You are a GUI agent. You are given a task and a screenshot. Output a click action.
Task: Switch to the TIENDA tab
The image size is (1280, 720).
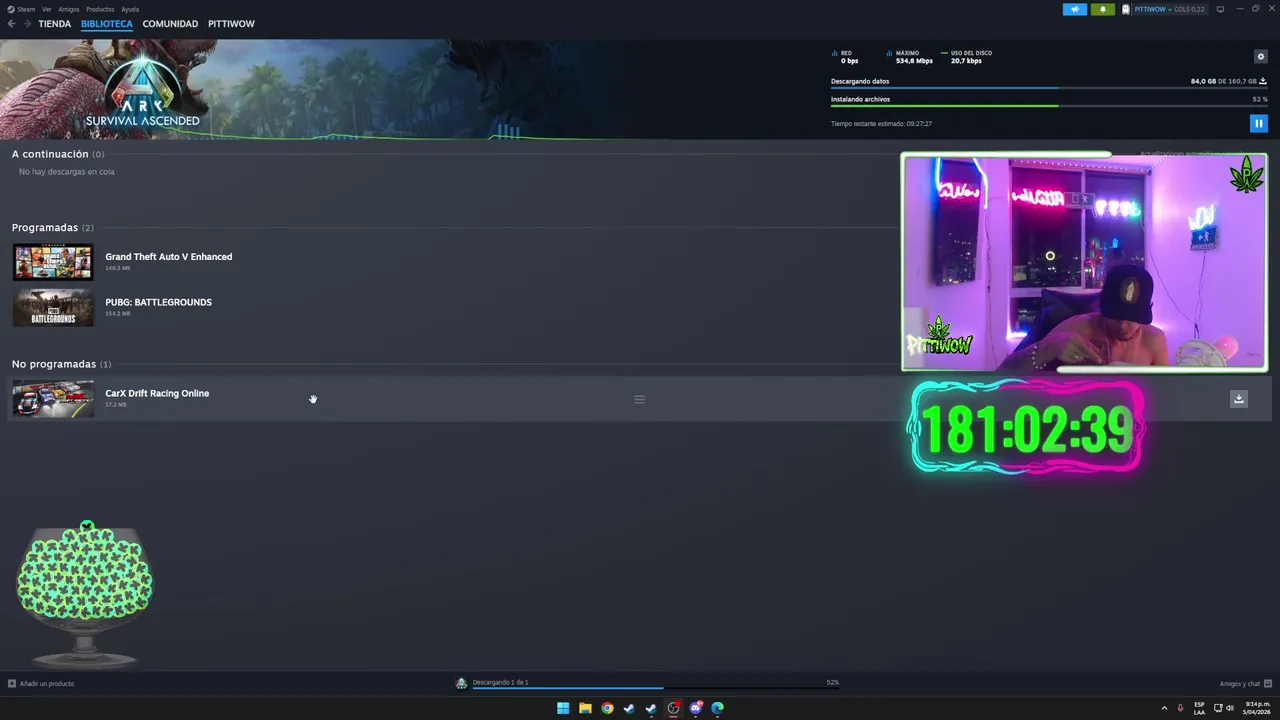pyautogui.click(x=54, y=24)
